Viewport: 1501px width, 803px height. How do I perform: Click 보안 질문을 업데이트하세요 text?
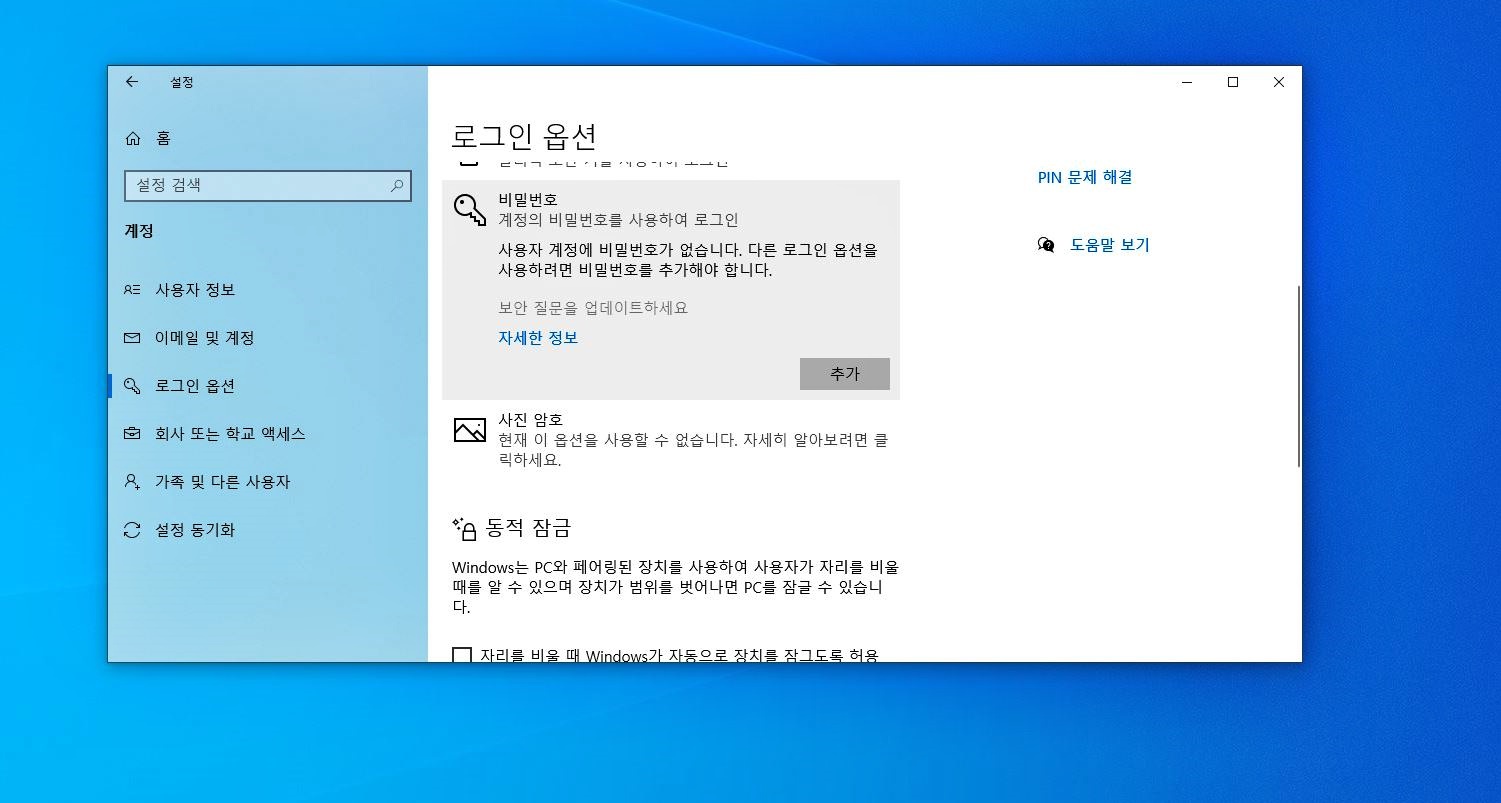(x=593, y=308)
